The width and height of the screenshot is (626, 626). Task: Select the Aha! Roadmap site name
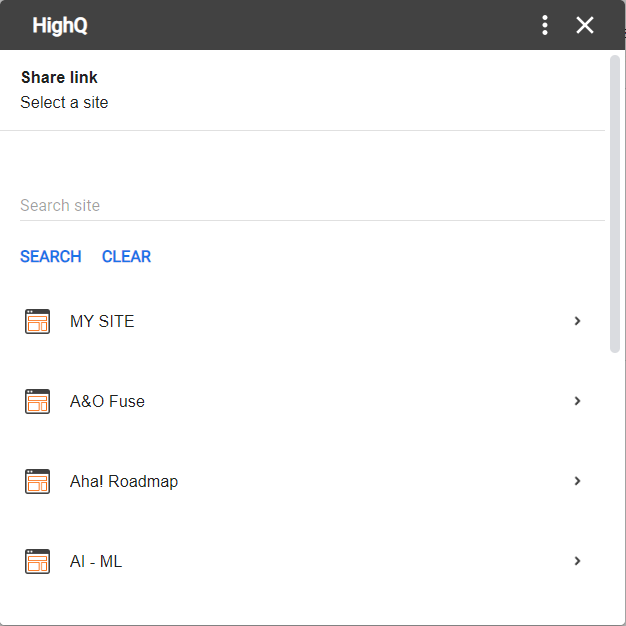pyautogui.click(x=124, y=481)
